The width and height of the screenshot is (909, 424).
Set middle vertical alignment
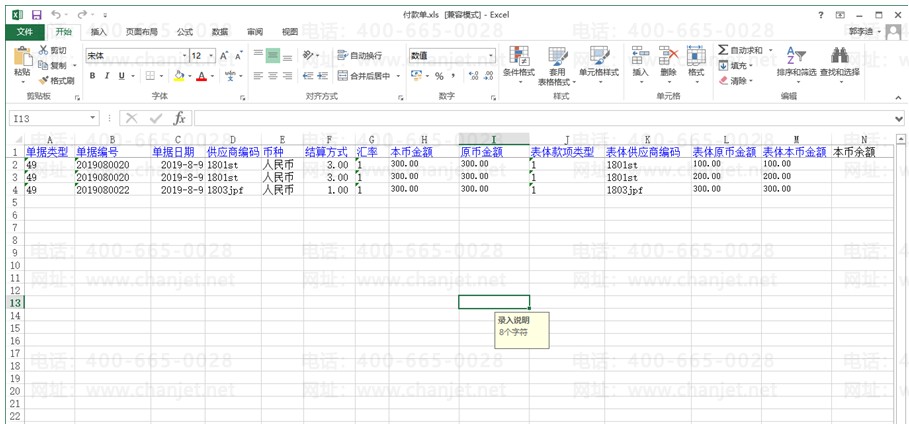272,56
